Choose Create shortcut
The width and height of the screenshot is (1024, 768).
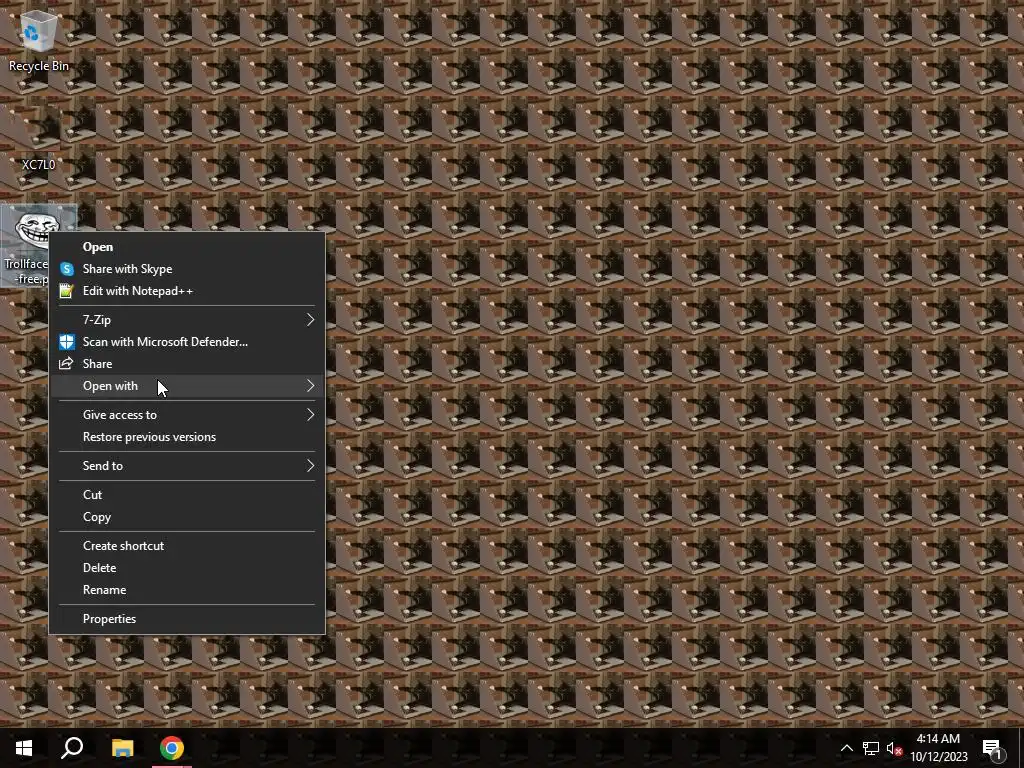click(187, 546)
